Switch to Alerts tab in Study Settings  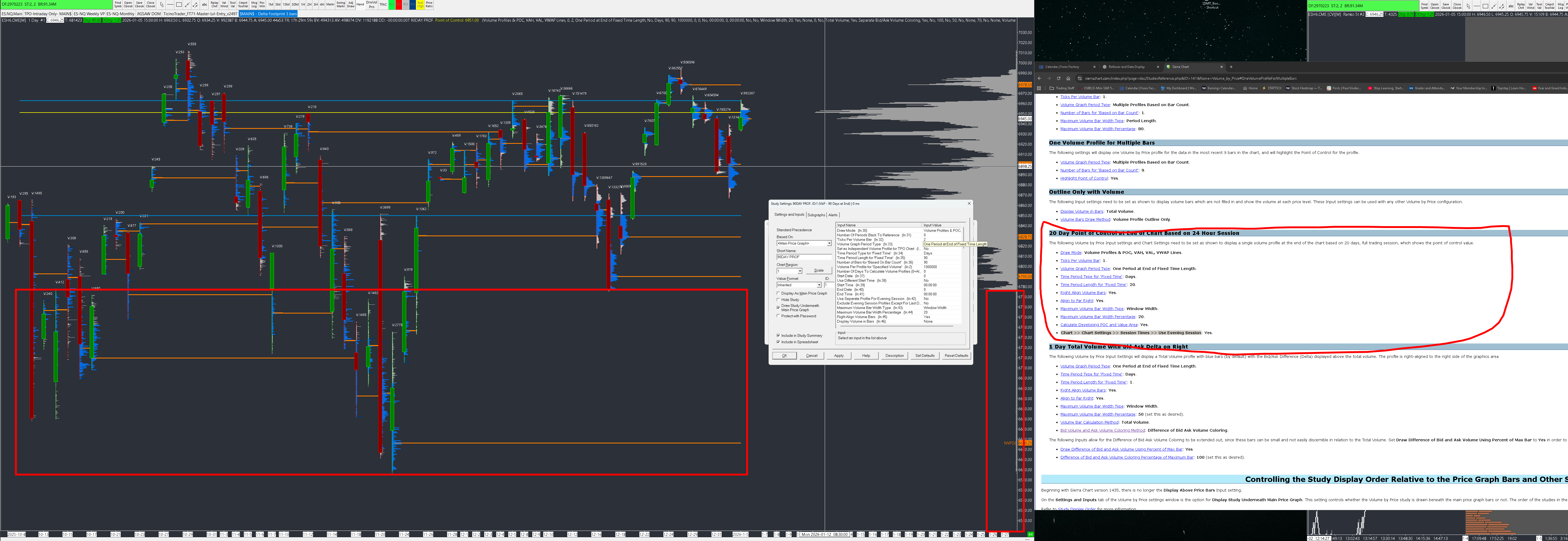tap(833, 215)
